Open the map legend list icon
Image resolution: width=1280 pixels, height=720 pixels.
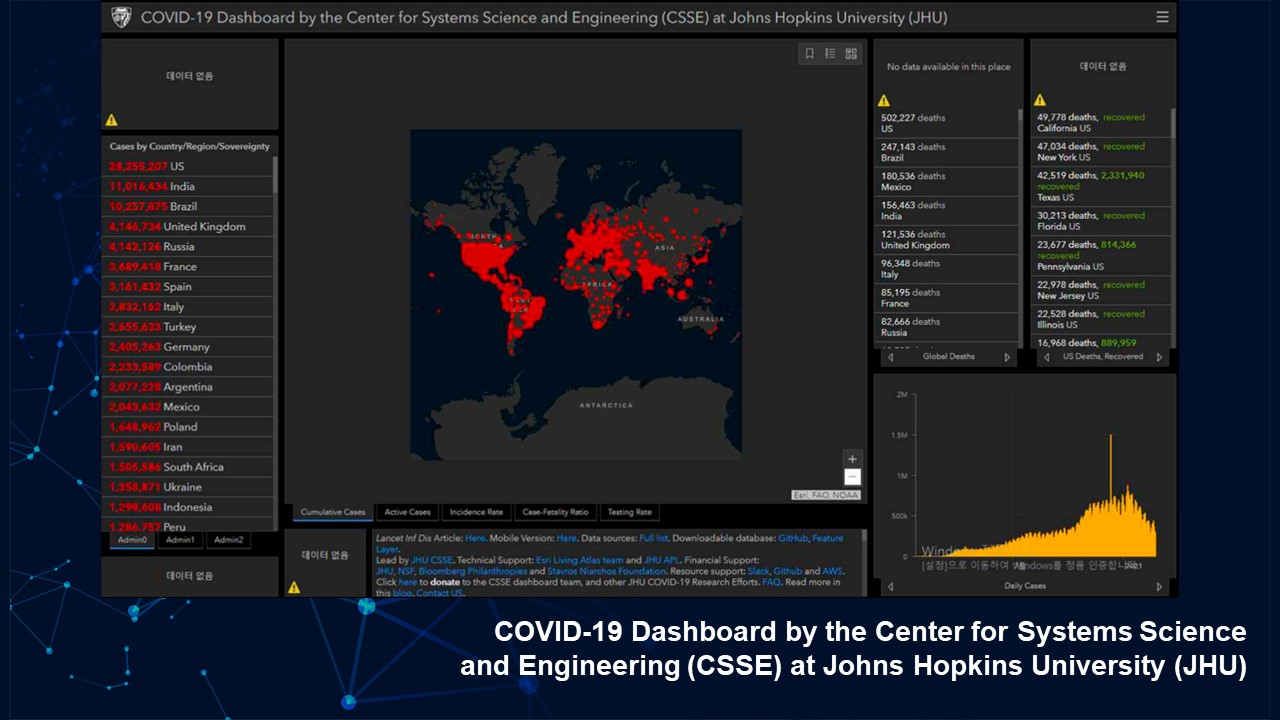[830, 54]
